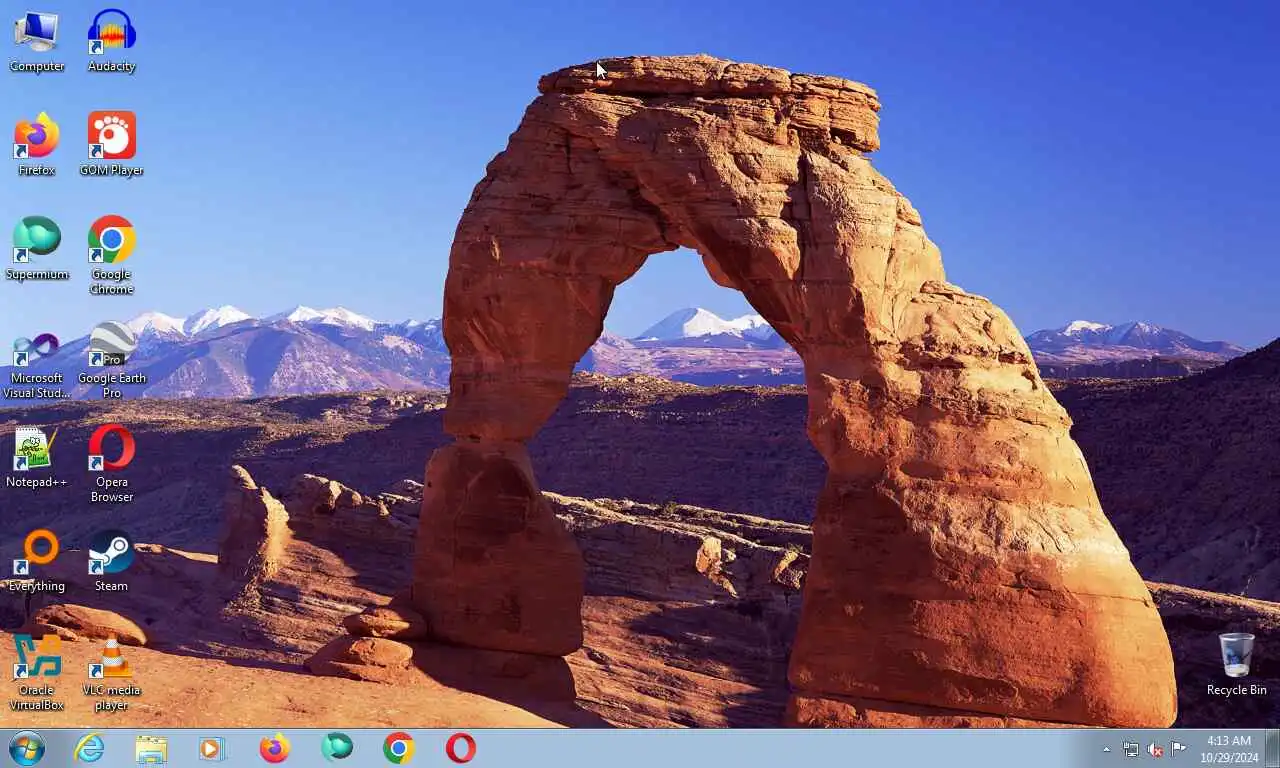Launch Opera from the taskbar
Screen dimensions: 1280x768
click(x=461, y=748)
